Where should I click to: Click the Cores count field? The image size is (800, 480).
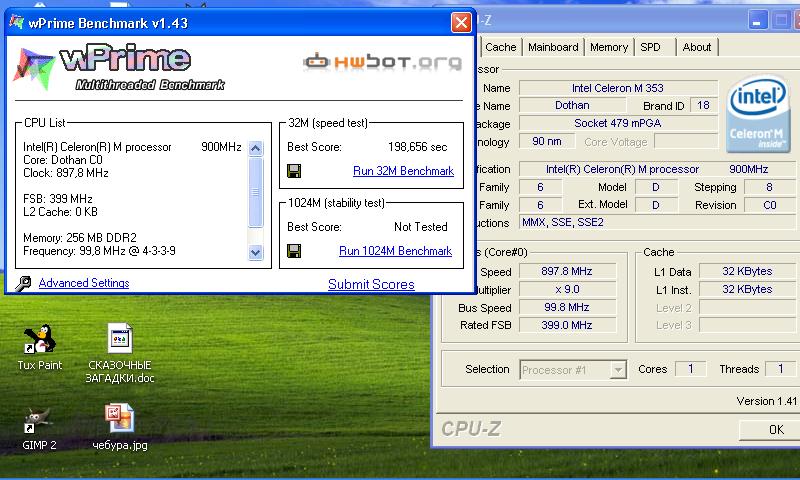[691, 369]
